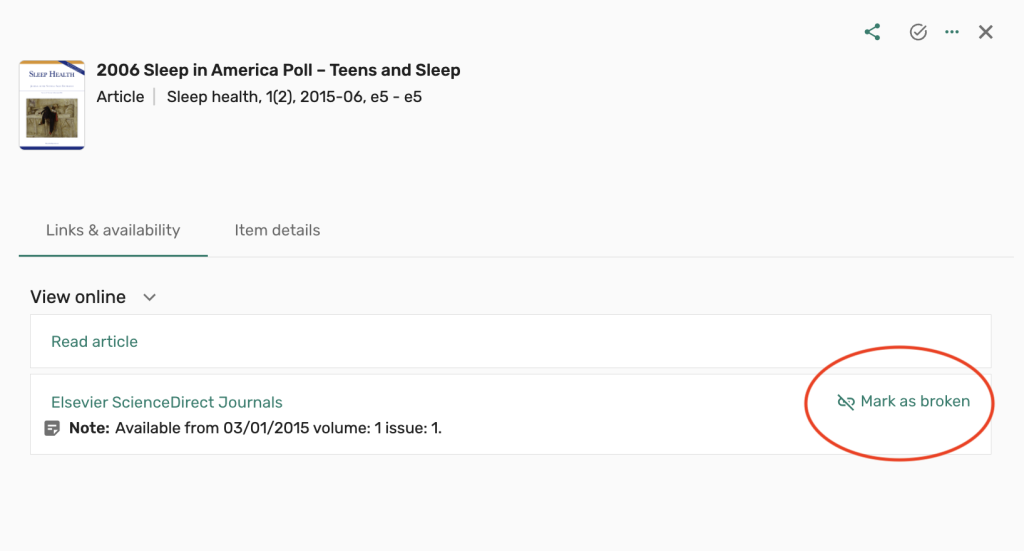Click the note icon before Note text
This screenshot has width=1024, height=551.
[x=53, y=428]
